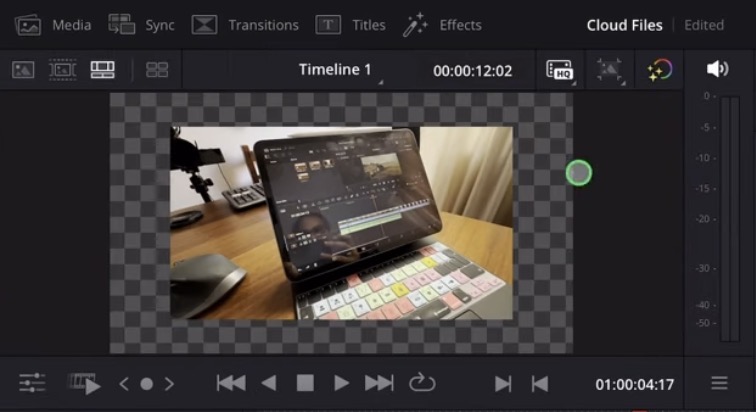Click the video preview in viewer
756x412 pixels.
pyautogui.click(x=342, y=223)
